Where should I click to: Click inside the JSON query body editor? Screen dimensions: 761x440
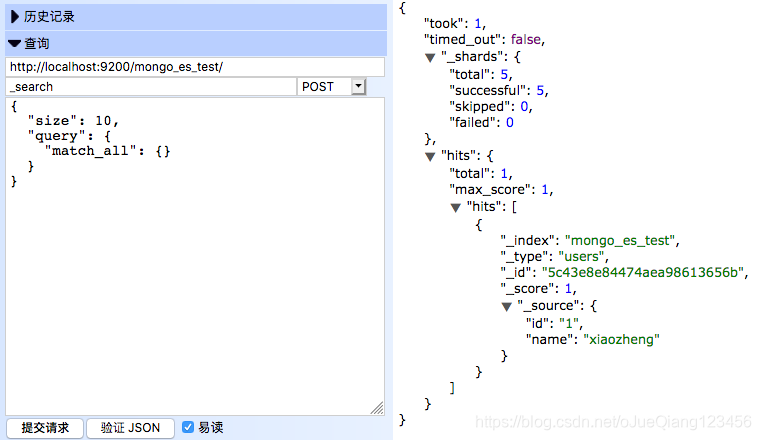(x=195, y=256)
